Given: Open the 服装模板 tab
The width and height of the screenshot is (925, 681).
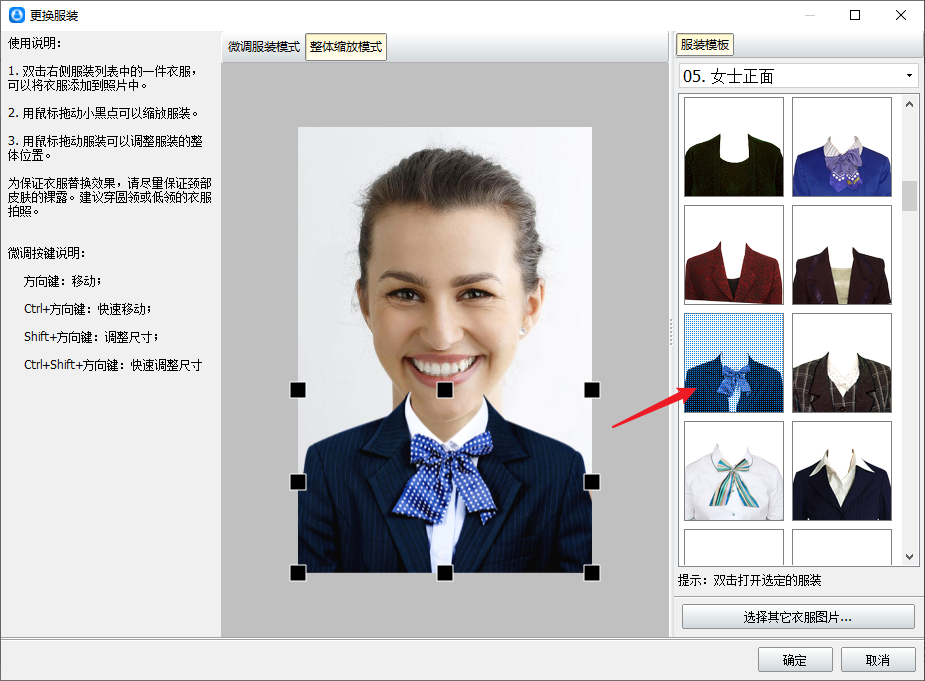Looking at the screenshot, I should (704, 45).
